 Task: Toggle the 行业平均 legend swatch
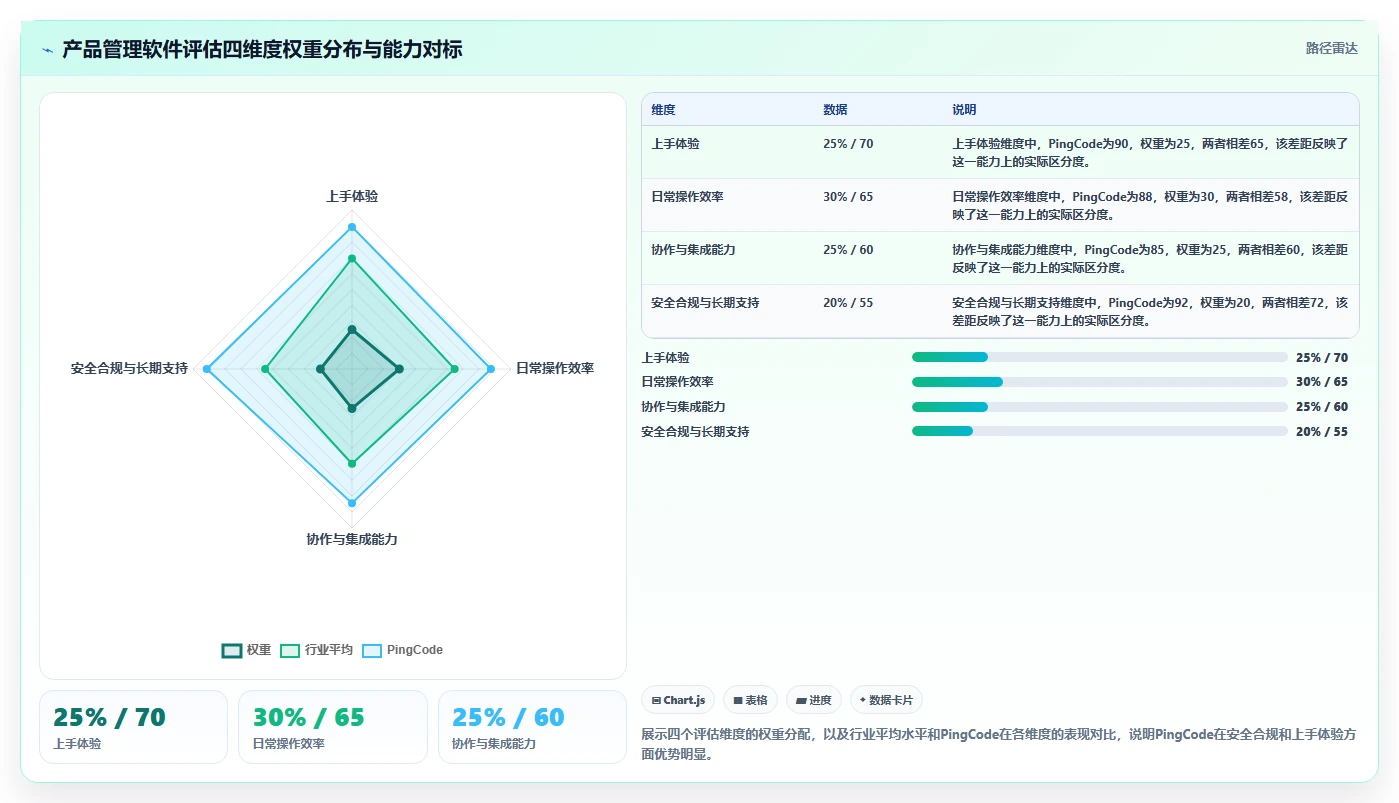(x=290, y=650)
